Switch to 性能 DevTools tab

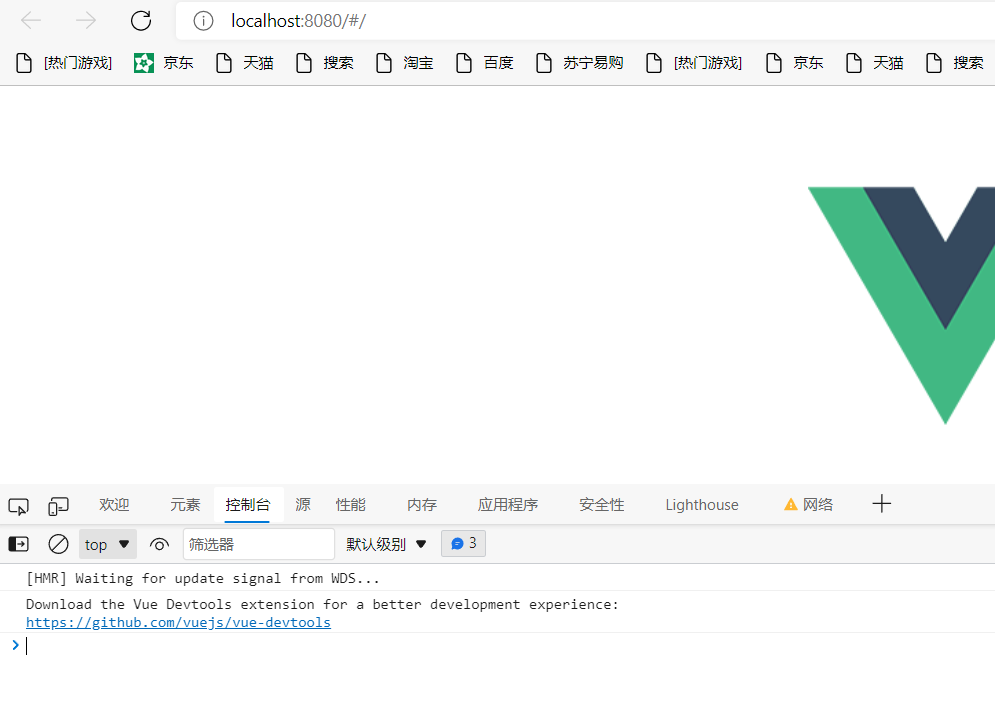click(x=351, y=505)
